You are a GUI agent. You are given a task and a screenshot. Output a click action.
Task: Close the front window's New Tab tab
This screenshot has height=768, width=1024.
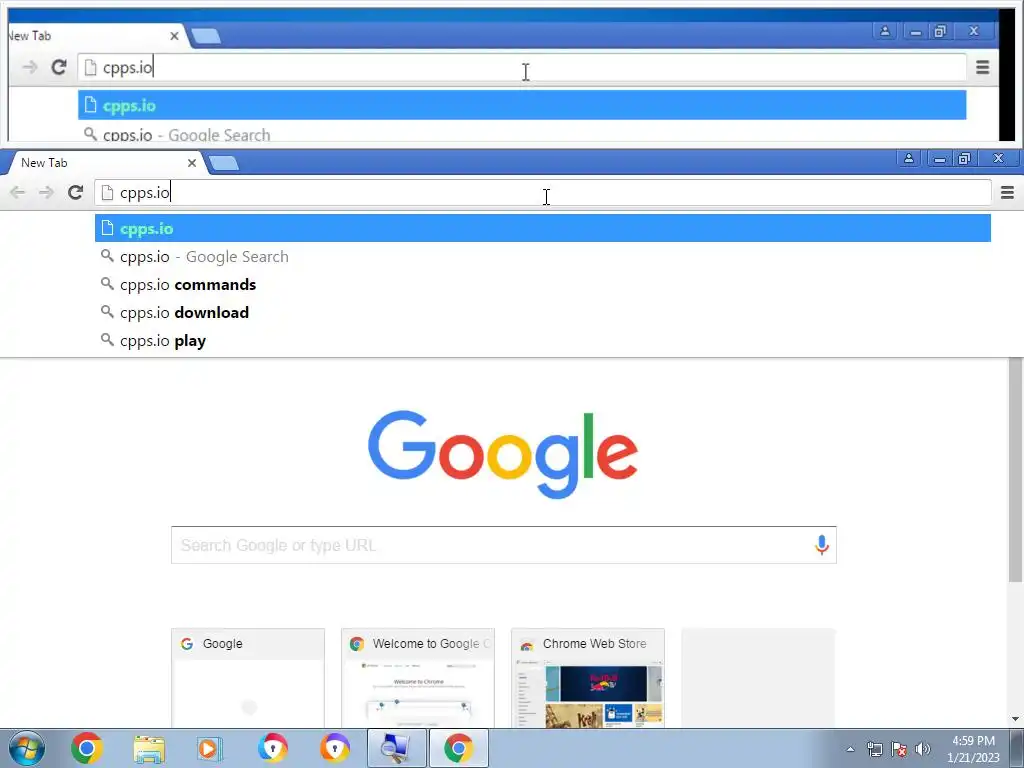click(x=192, y=163)
